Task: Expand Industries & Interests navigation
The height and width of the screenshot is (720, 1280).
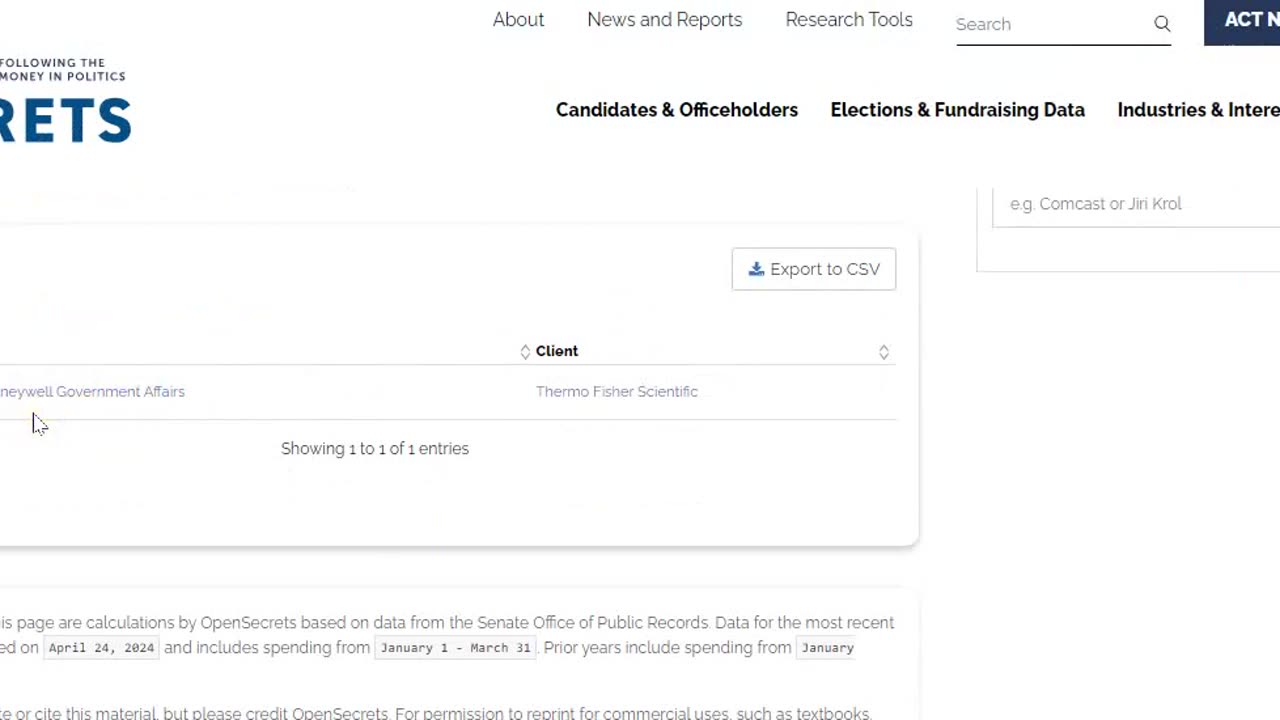Action: click(1198, 110)
